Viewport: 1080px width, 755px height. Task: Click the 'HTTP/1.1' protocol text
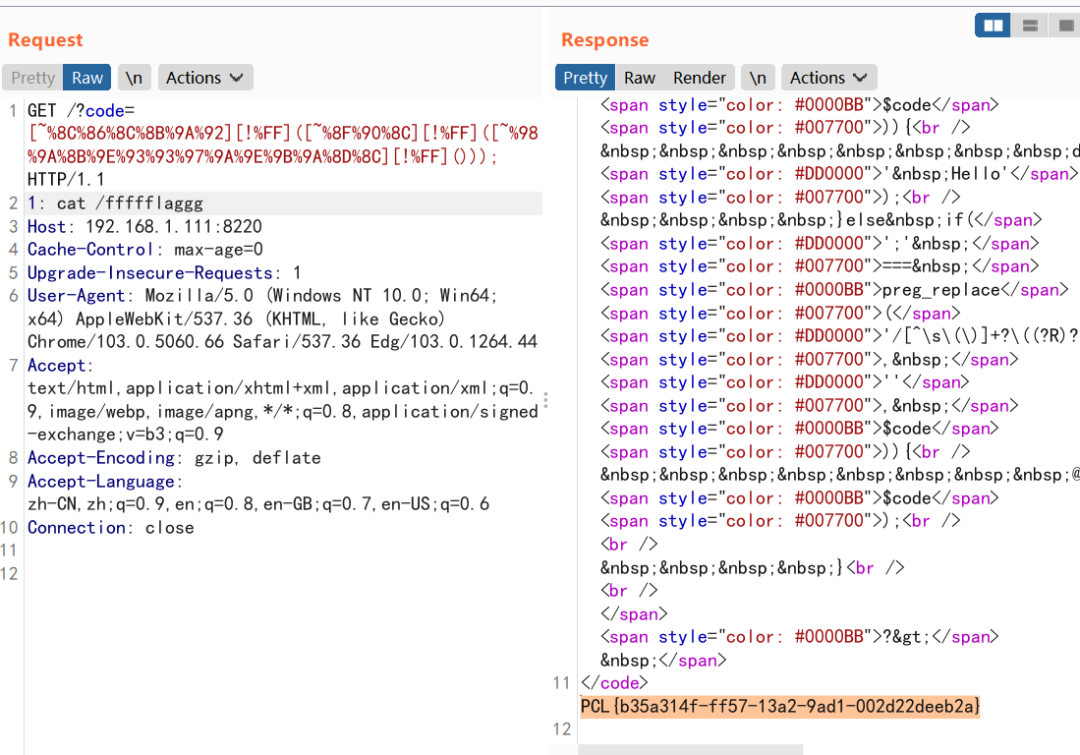(65, 180)
